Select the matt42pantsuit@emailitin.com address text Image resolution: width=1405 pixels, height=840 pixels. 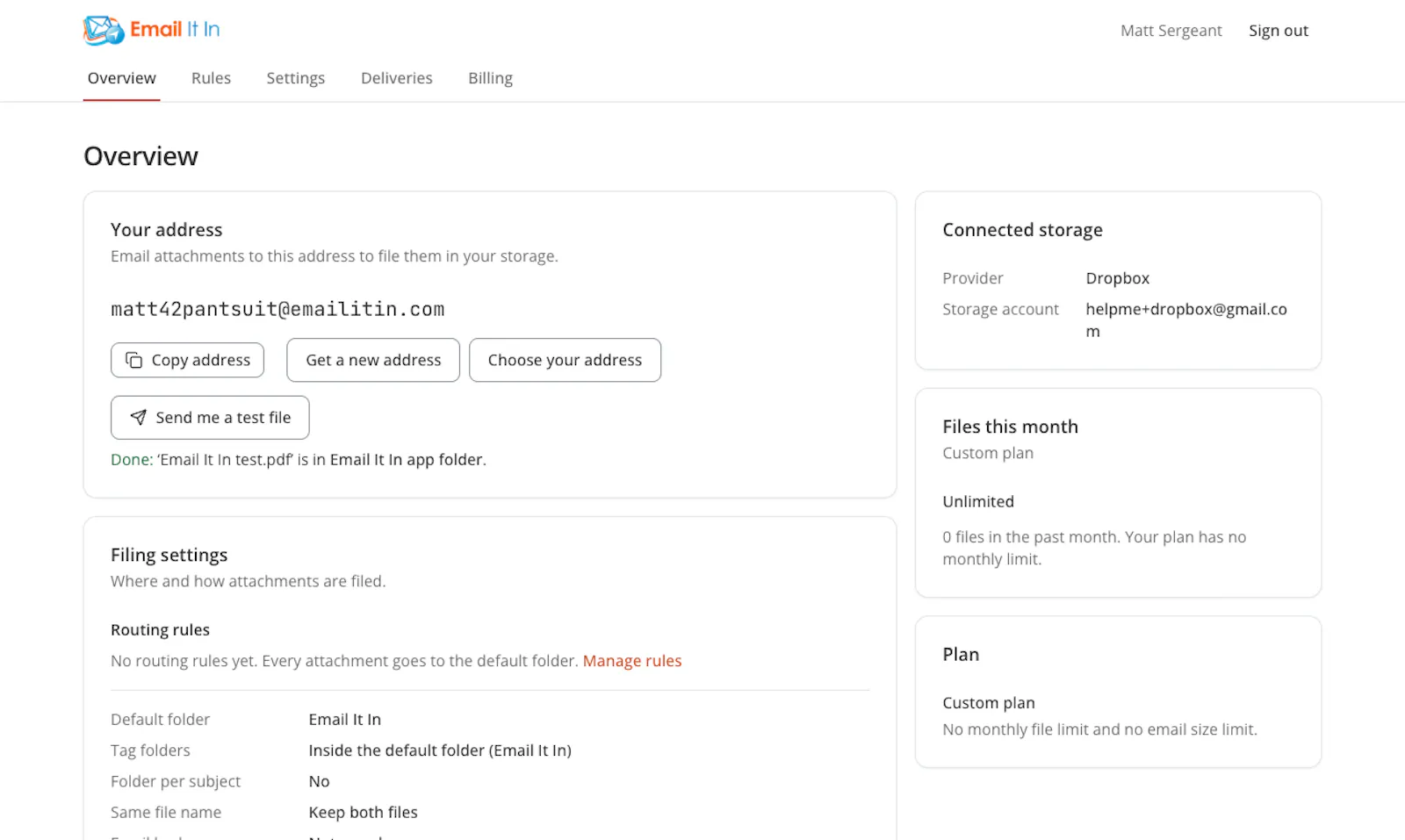277,309
